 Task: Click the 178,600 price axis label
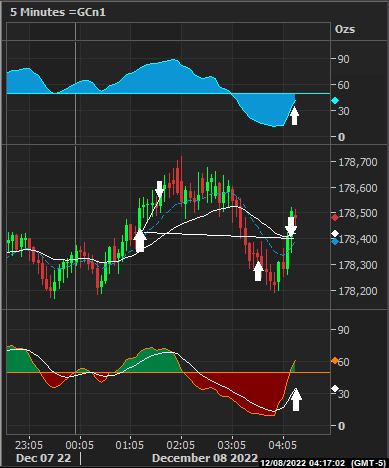click(358, 188)
